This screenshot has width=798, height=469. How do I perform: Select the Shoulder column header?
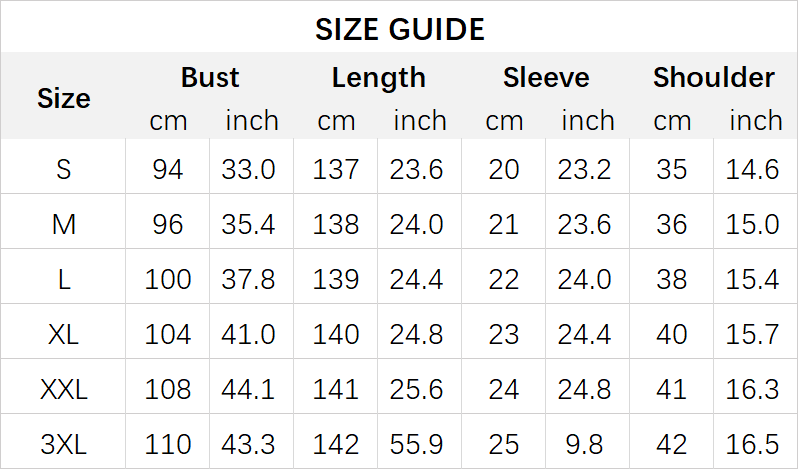coord(714,77)
